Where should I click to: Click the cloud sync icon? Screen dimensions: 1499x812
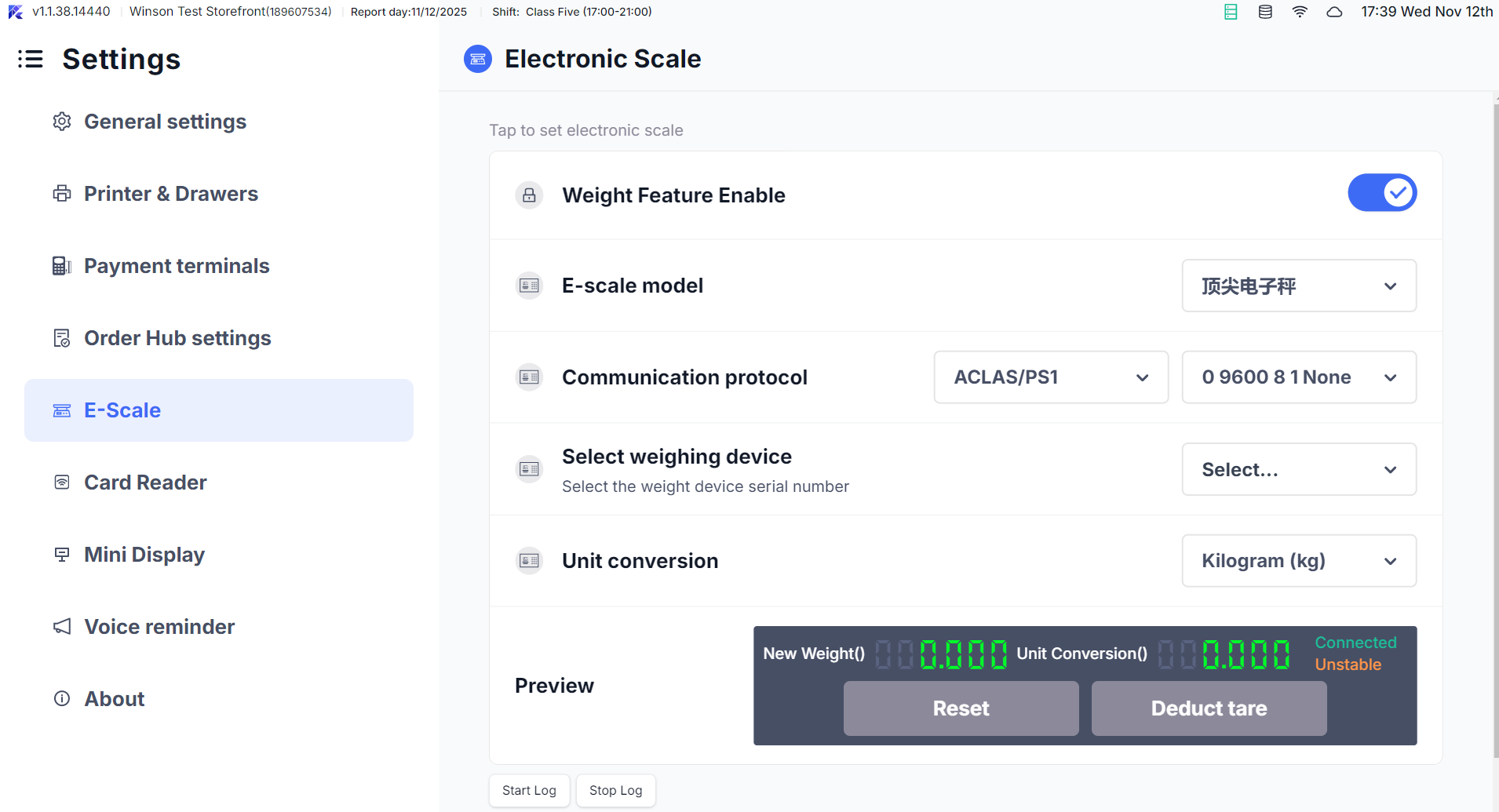point(1334,12)
